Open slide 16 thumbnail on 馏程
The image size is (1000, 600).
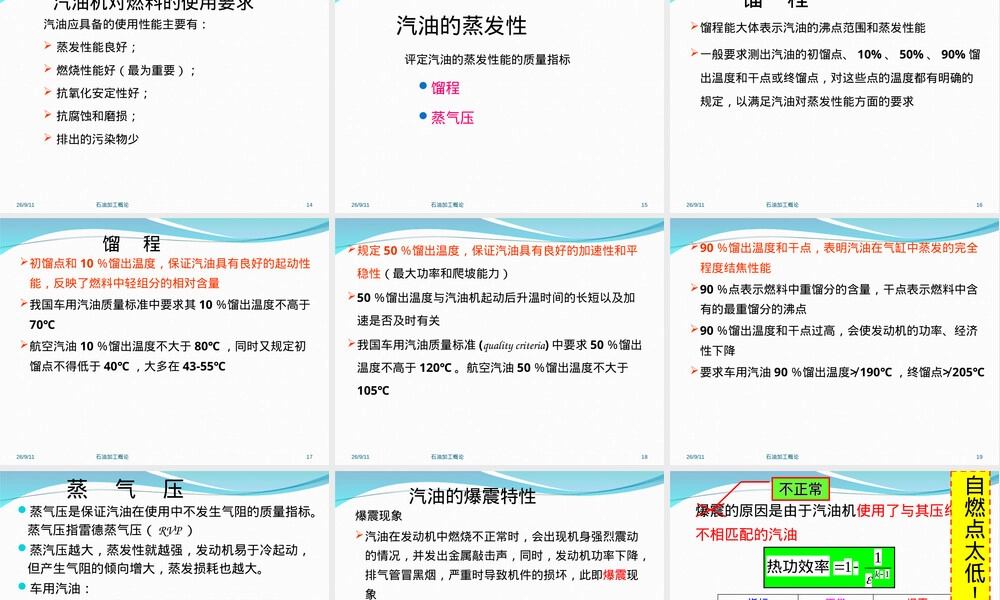point(834,105)
